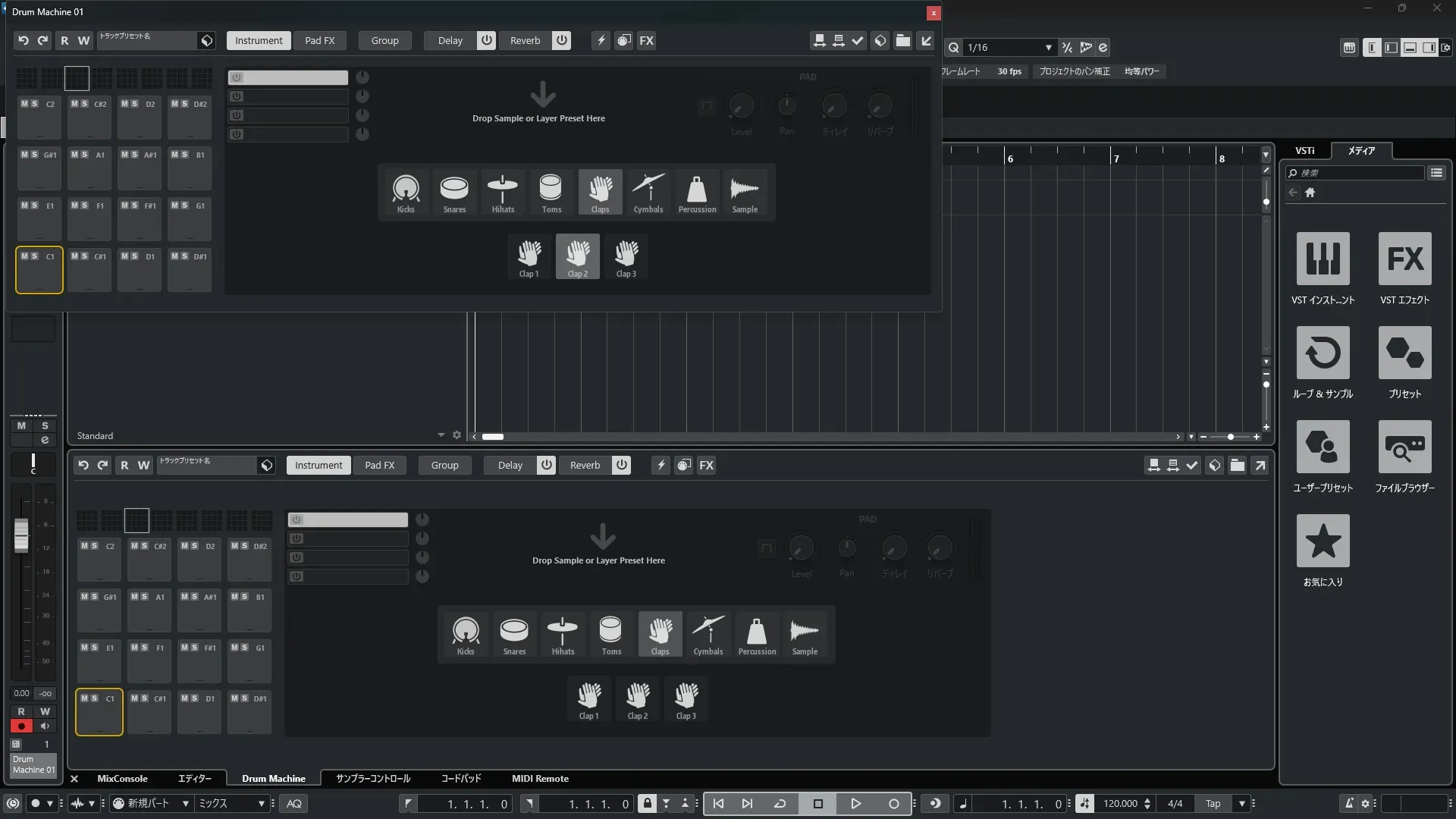Click the channel volume fader handle
Screen dimensions: 1456x819
tap(21, 535)
